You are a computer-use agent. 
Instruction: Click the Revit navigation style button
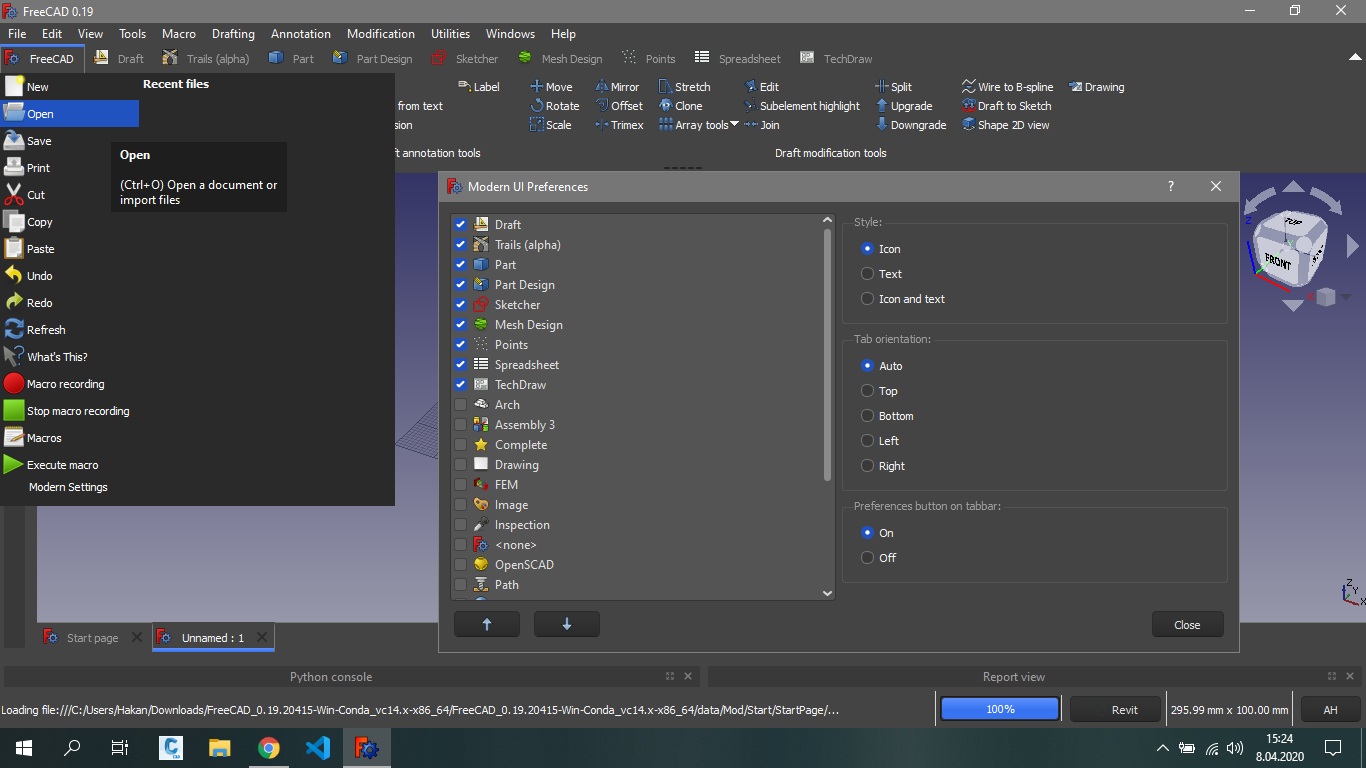pos(1115,709)
